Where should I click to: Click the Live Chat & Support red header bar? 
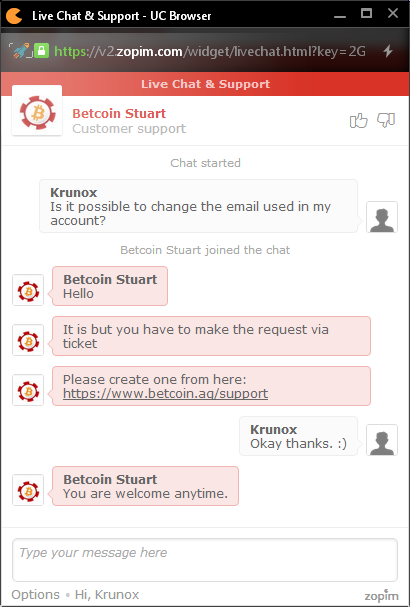pos(205,84)
